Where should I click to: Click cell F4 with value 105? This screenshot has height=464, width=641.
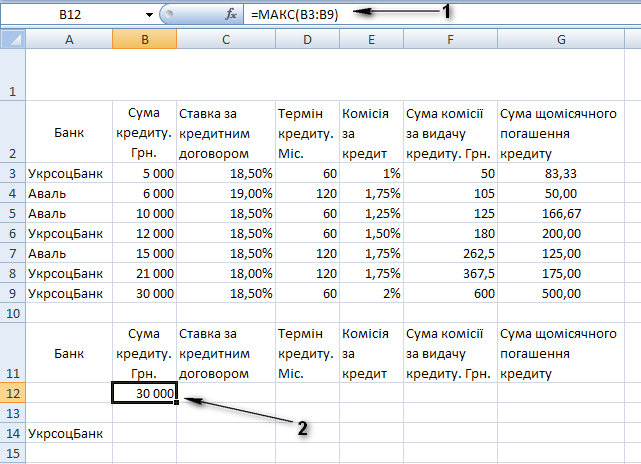[450, 193]
